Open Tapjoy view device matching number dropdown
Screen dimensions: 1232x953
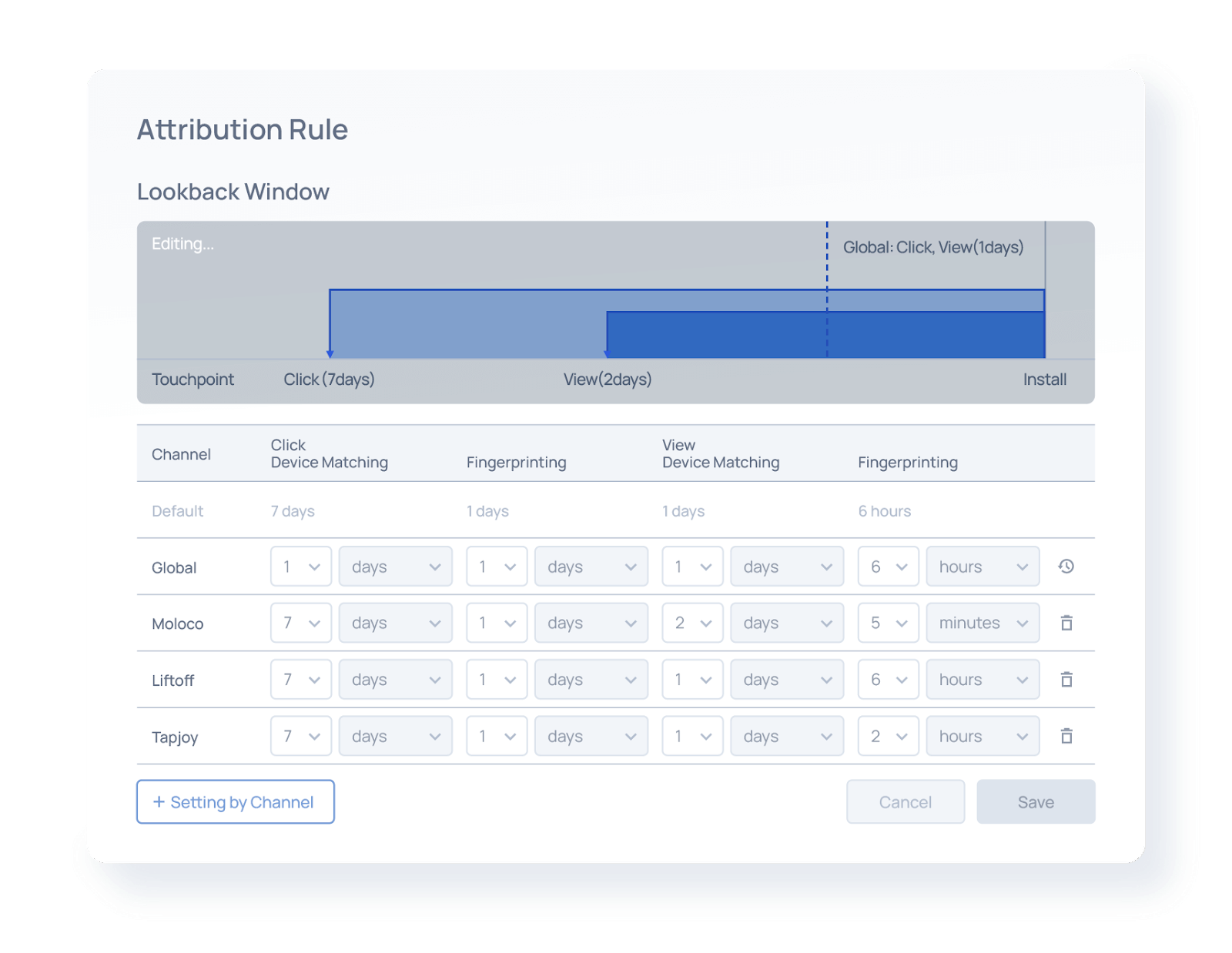tap(692, 737)
